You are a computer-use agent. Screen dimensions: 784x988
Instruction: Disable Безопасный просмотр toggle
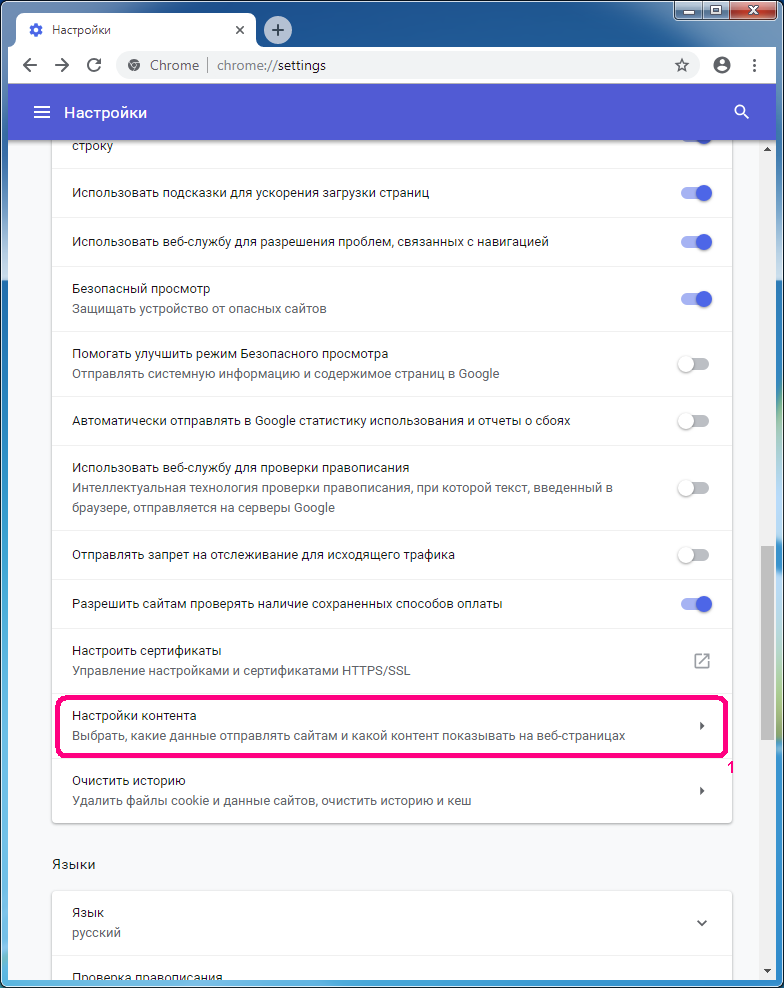coord(695,298)
